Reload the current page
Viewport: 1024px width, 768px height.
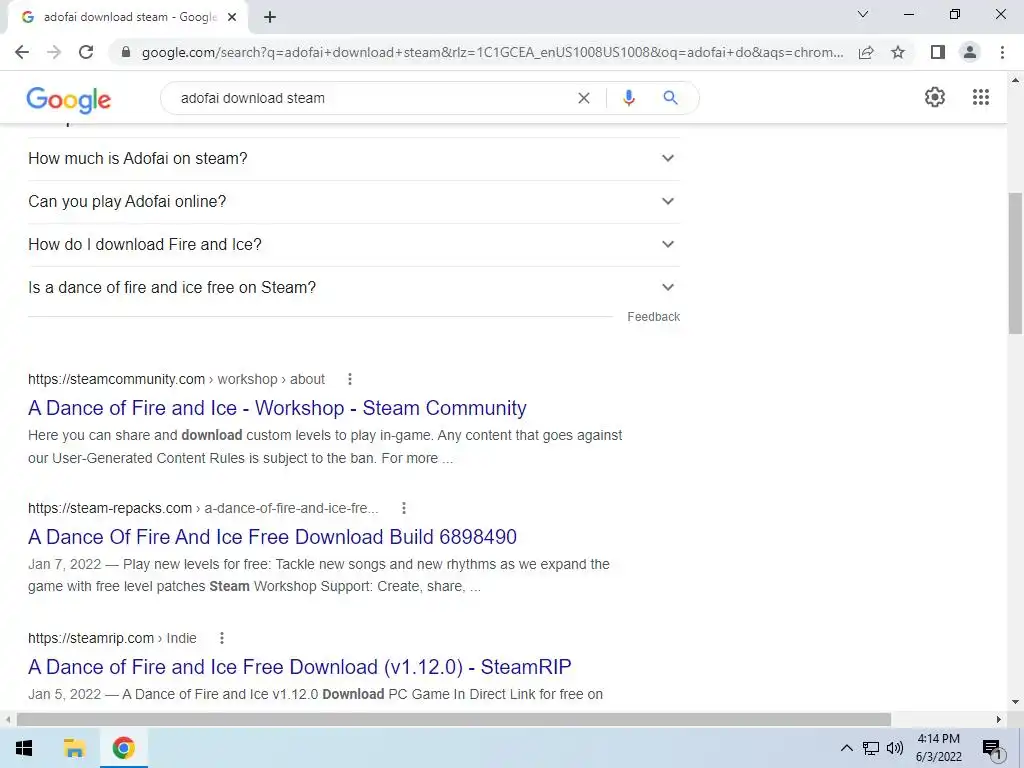86,52
